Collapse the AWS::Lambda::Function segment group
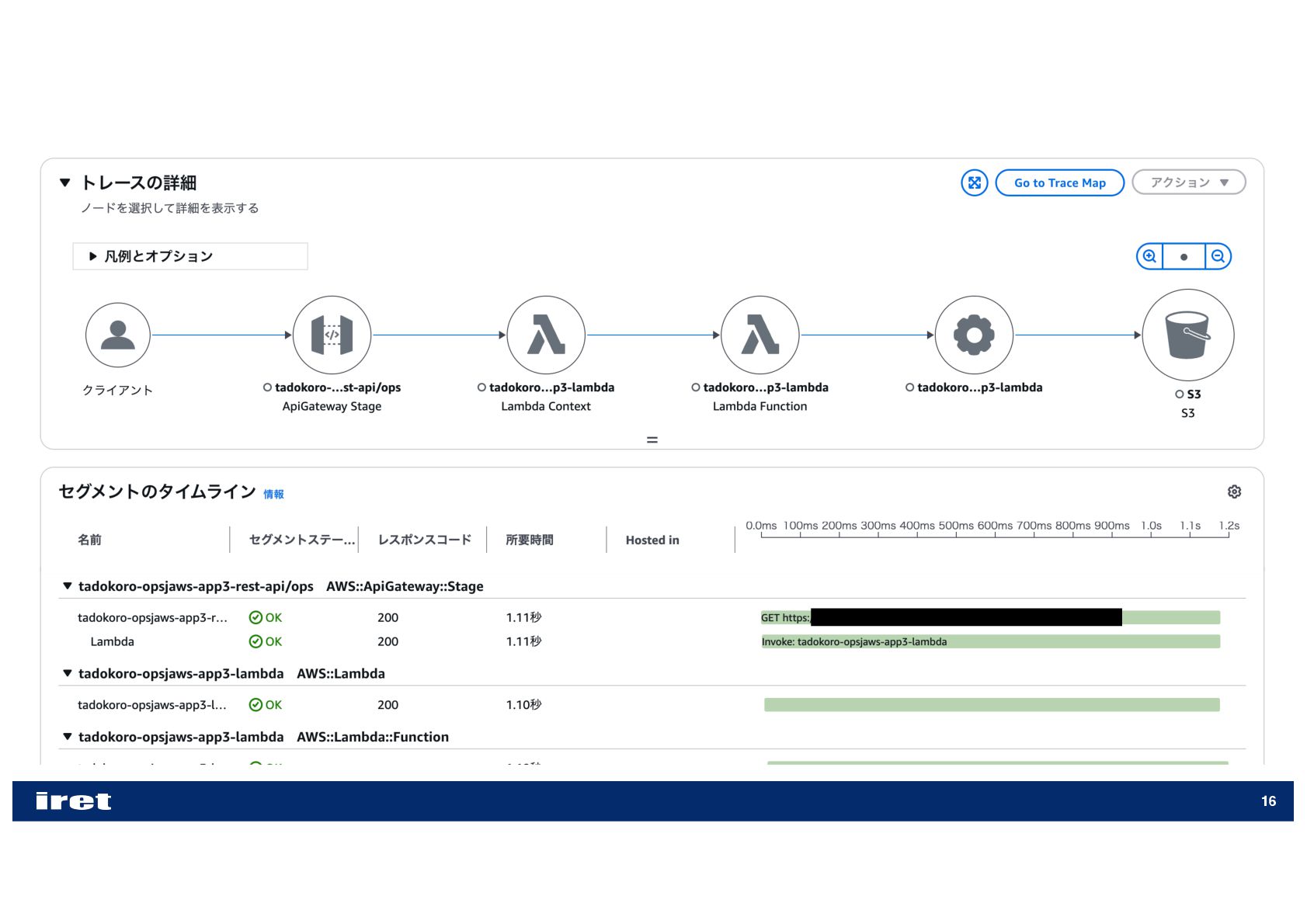1307x924 pixels. click(68, 737)
